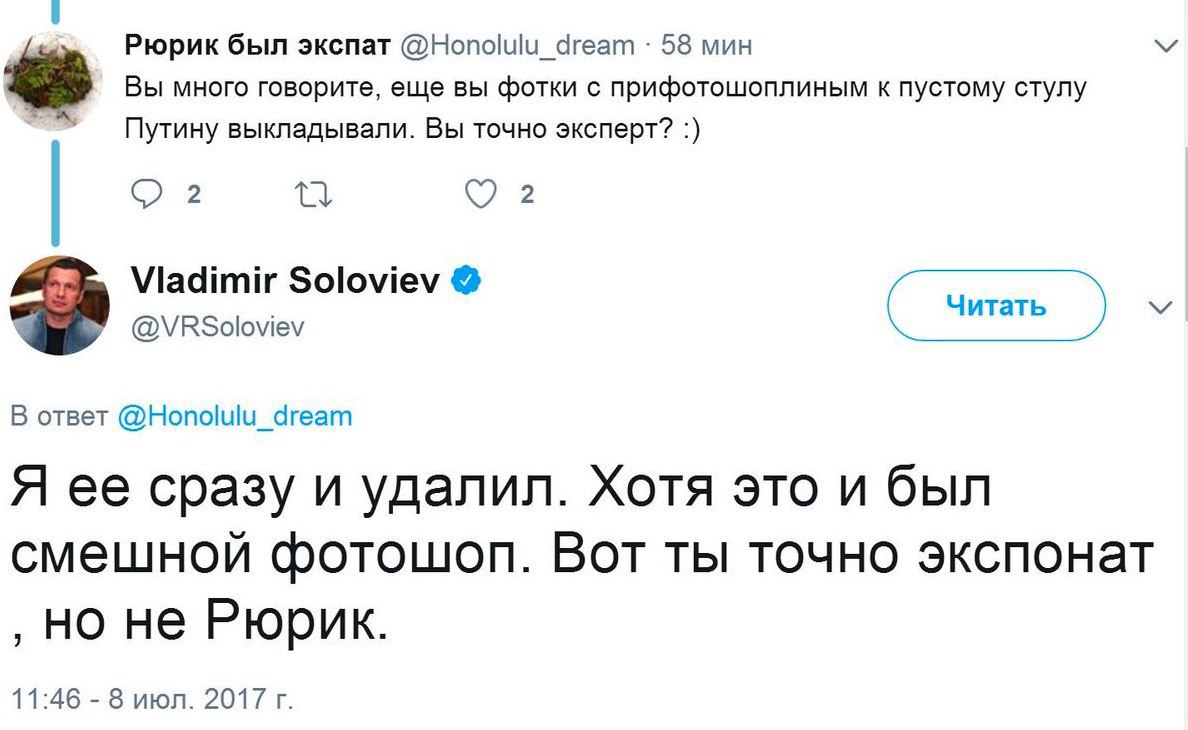
Task: Open the @Honolulu_dream mention link in reply
Action: pos(236,416)
